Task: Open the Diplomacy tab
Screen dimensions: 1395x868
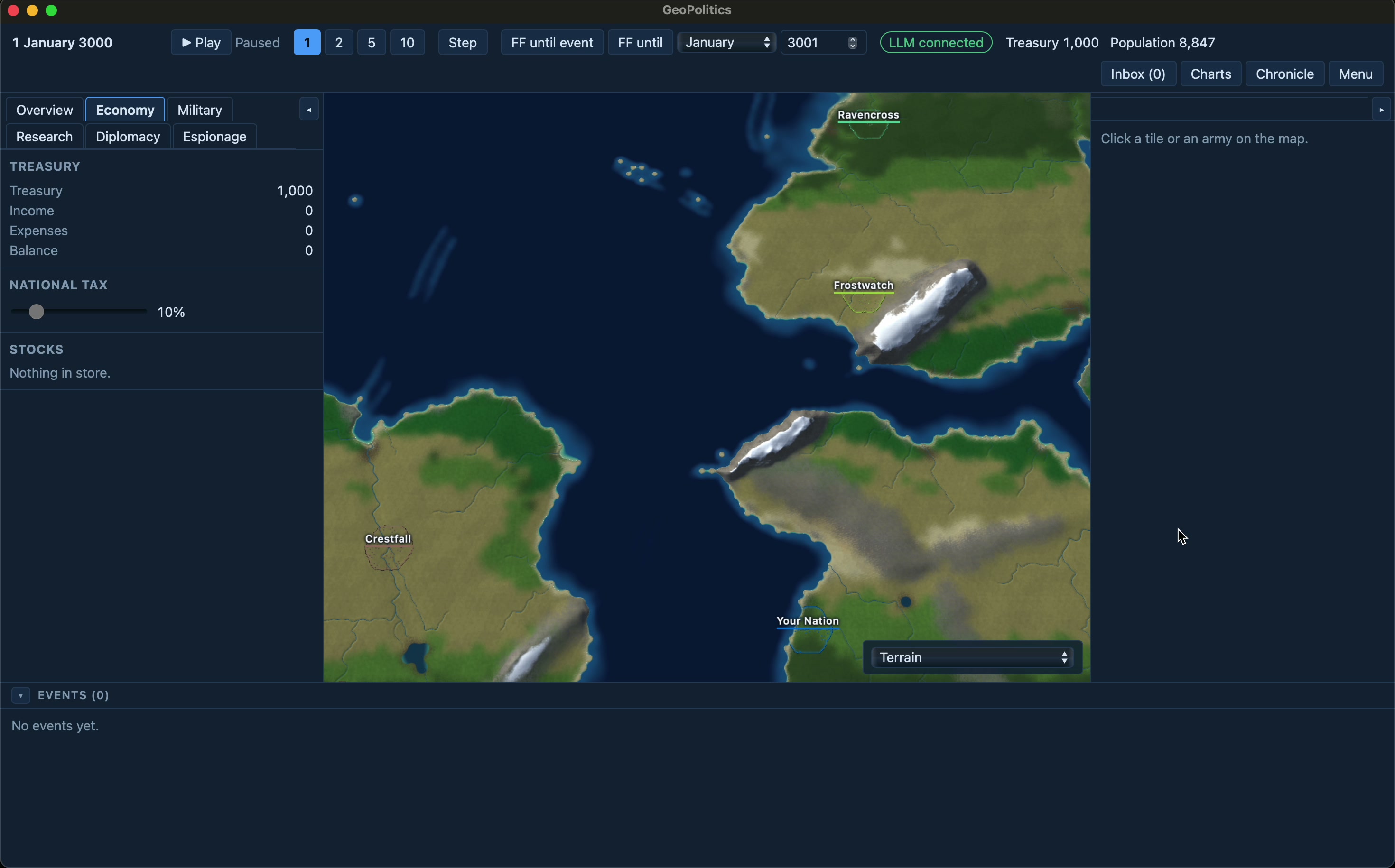Action: 128,137
